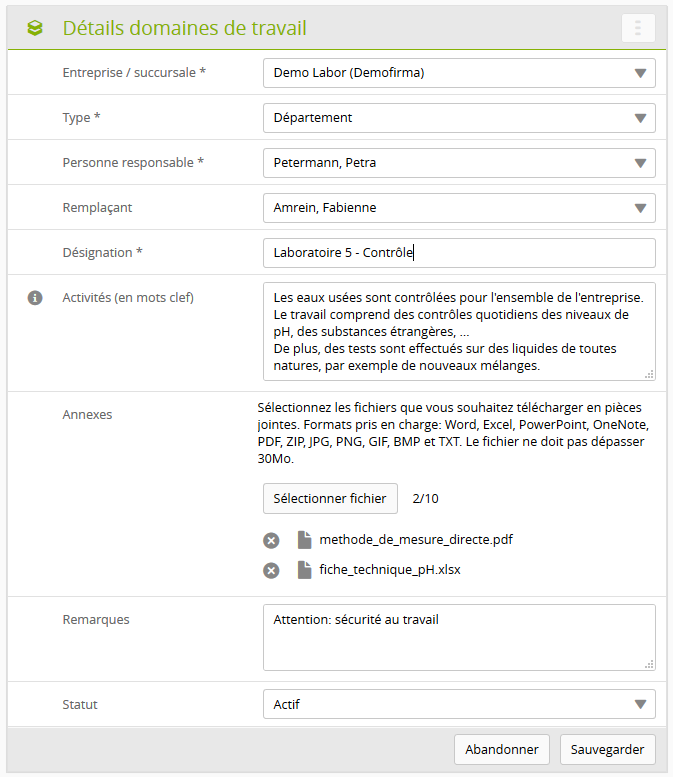Open the three-dot options menu
Viewport: 673px width, 777px height.
coord(638,28)
